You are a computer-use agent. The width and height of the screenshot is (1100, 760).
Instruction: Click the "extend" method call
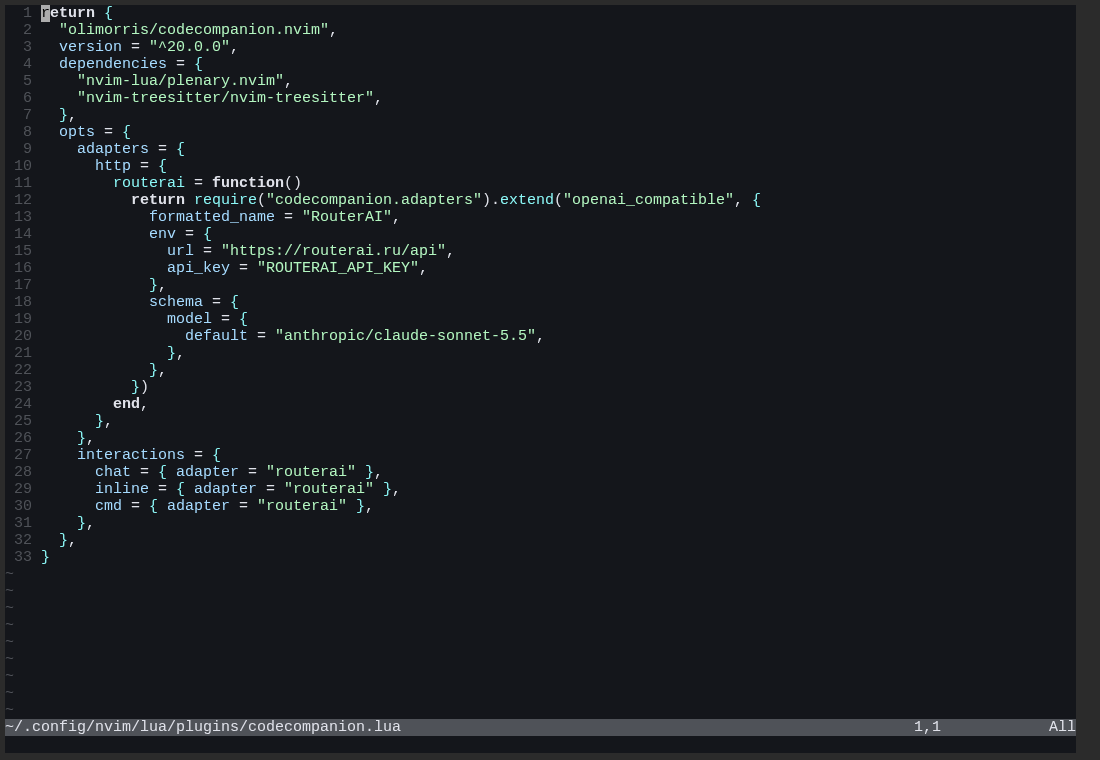[x=526, y=199]
